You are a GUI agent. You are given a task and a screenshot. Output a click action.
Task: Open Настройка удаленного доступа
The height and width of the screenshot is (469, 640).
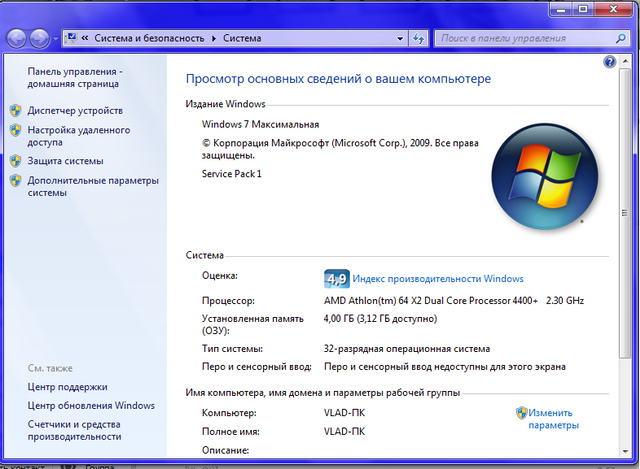(x=79, y=136)
